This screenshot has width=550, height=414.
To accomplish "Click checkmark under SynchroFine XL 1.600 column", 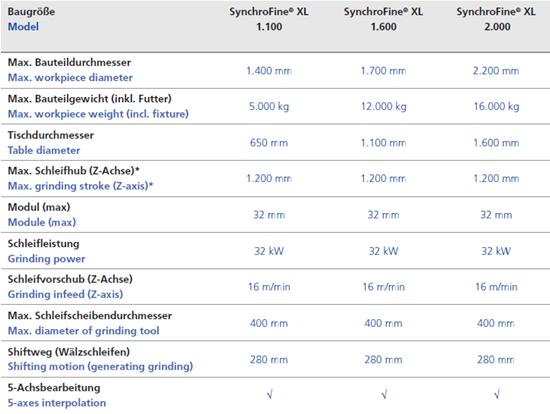I will [x=384, y=395].
